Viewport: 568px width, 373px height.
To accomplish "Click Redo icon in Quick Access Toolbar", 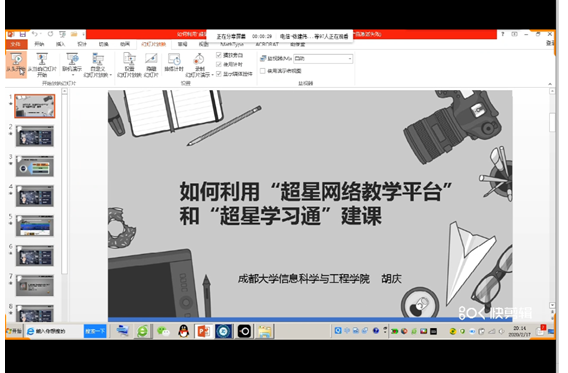I will tap(50, 34).
